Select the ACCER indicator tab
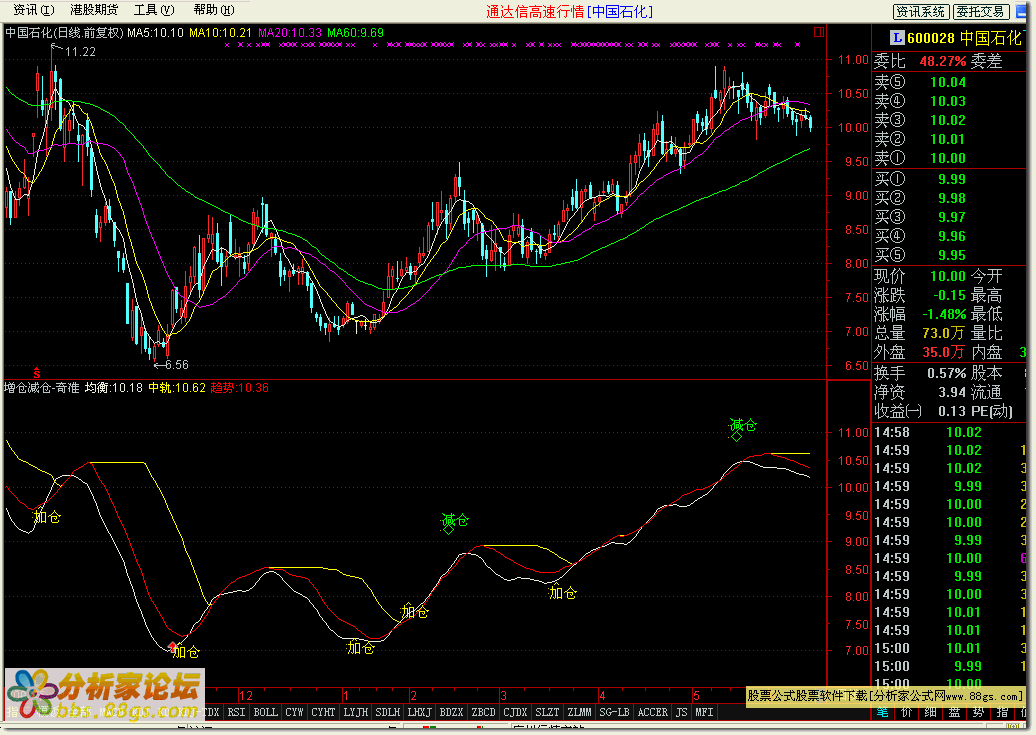 [x=653, y=712]
